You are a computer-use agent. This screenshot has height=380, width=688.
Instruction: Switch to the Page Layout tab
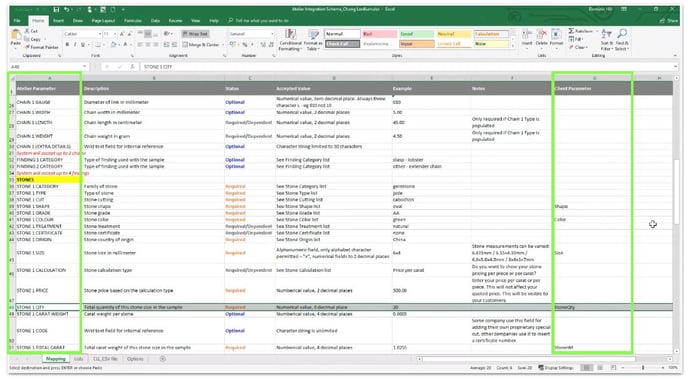(103, 21)
